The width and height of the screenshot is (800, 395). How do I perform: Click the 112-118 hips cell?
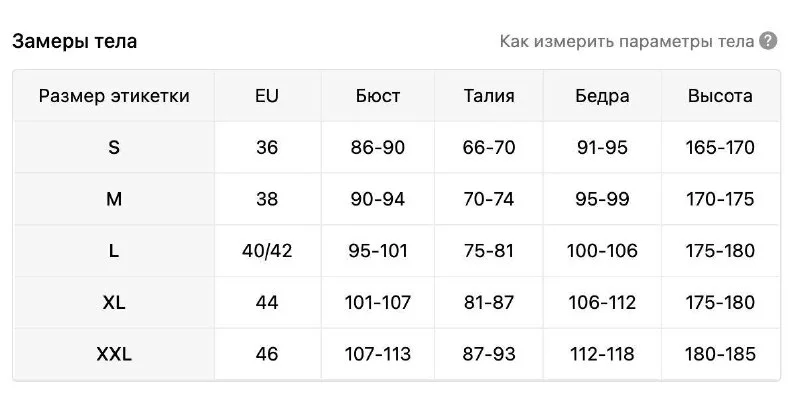coord(602,354)
